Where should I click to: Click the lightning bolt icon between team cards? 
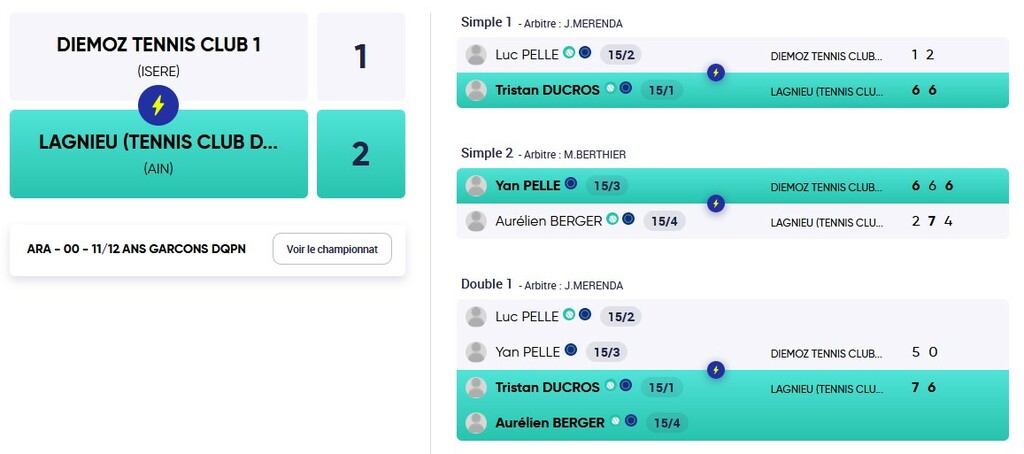point(158,105)
